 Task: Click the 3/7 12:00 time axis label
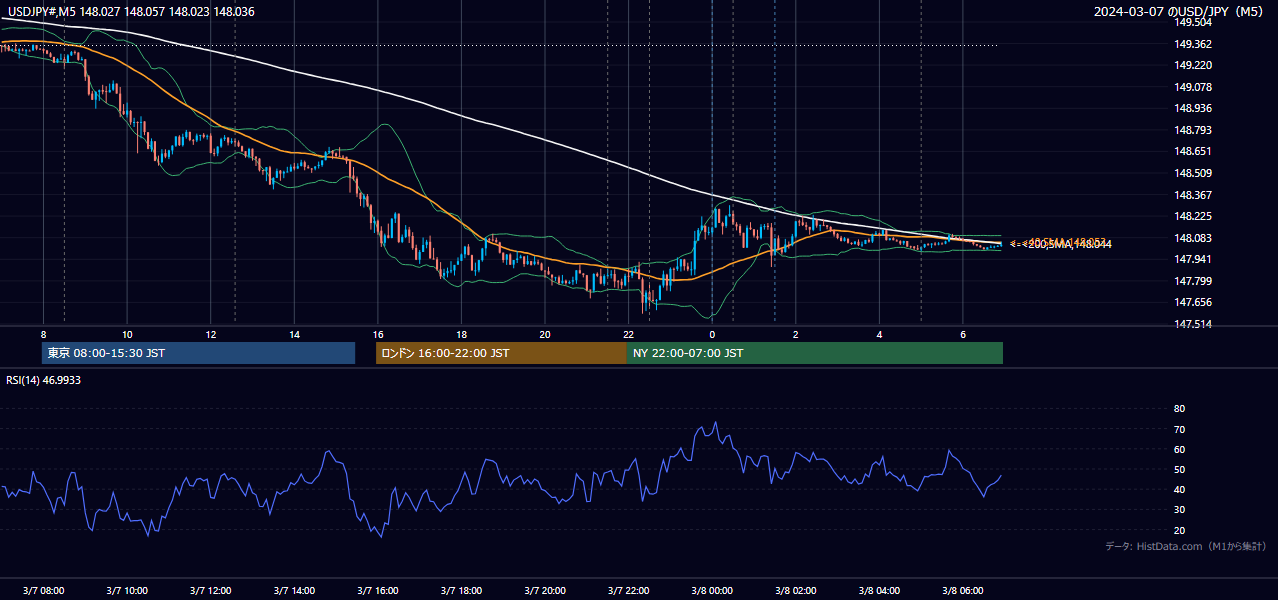[211, 590]
